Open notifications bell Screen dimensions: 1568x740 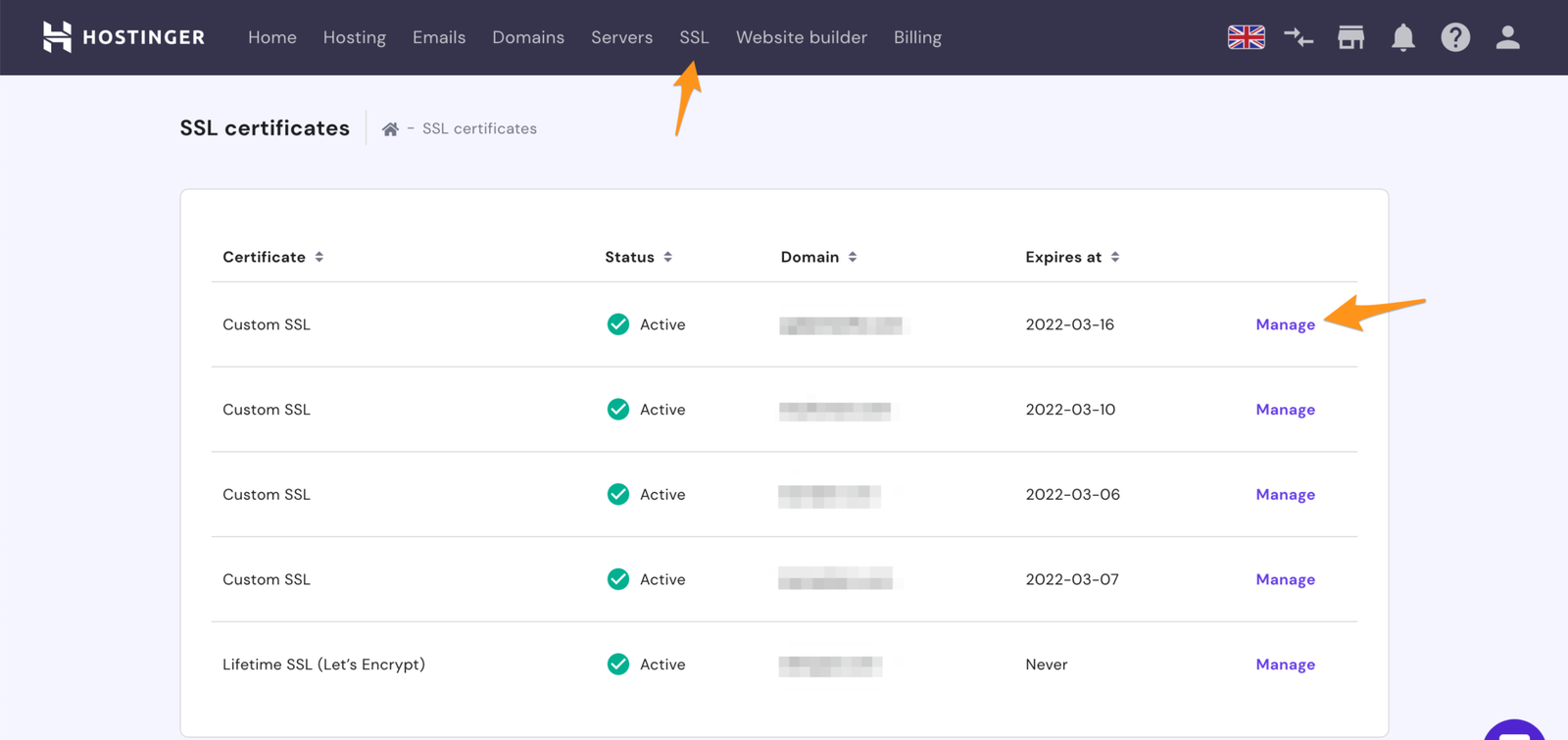[x=1403, y=37]
